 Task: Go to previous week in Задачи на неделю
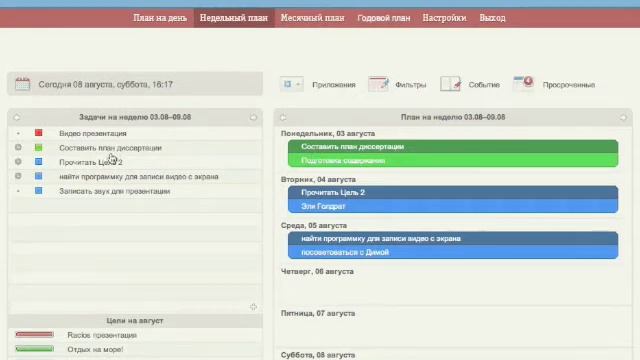(17, 118)
